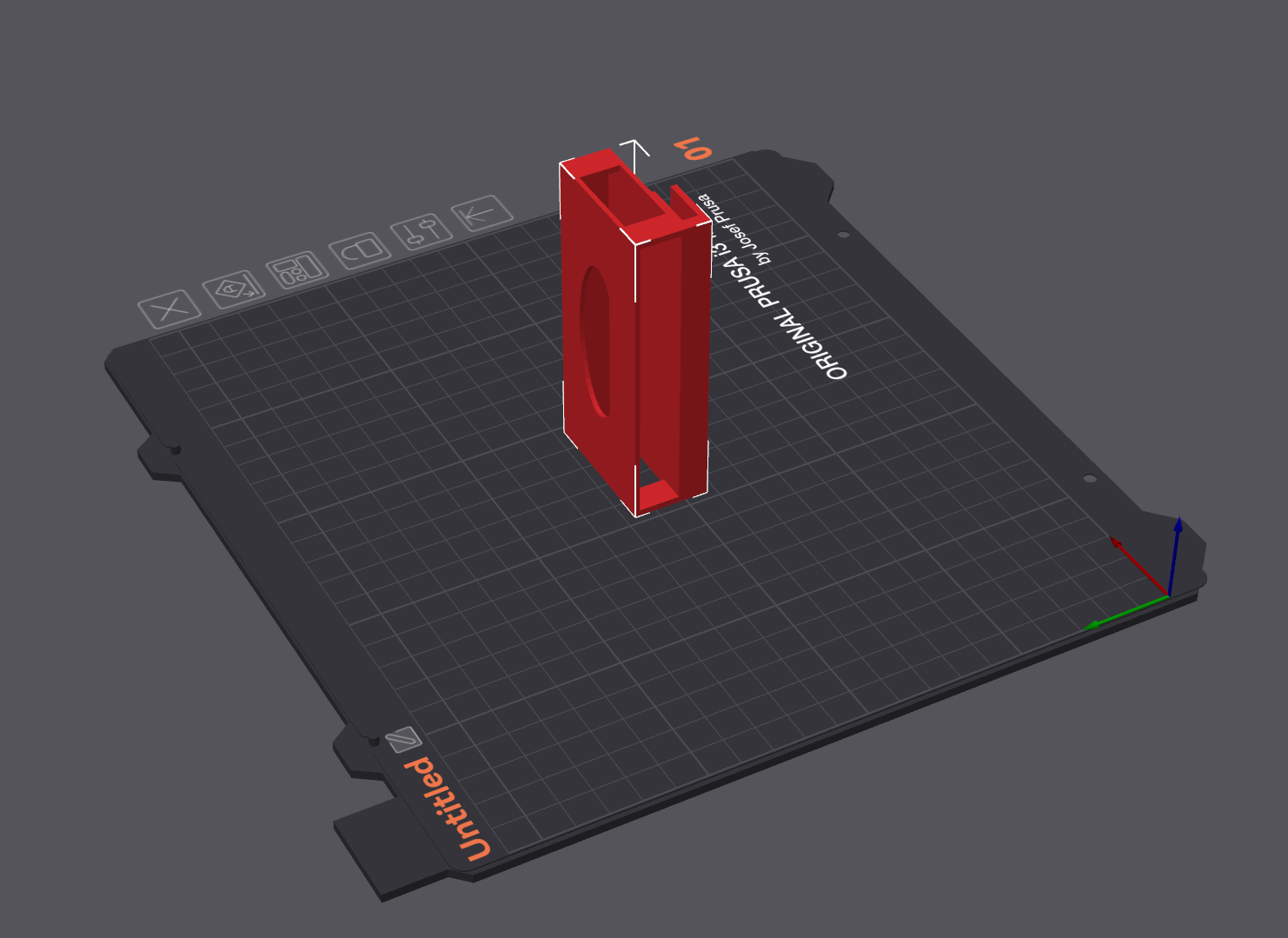Click the blue Z axis arrow
1288x938 pixels.
1175,556
